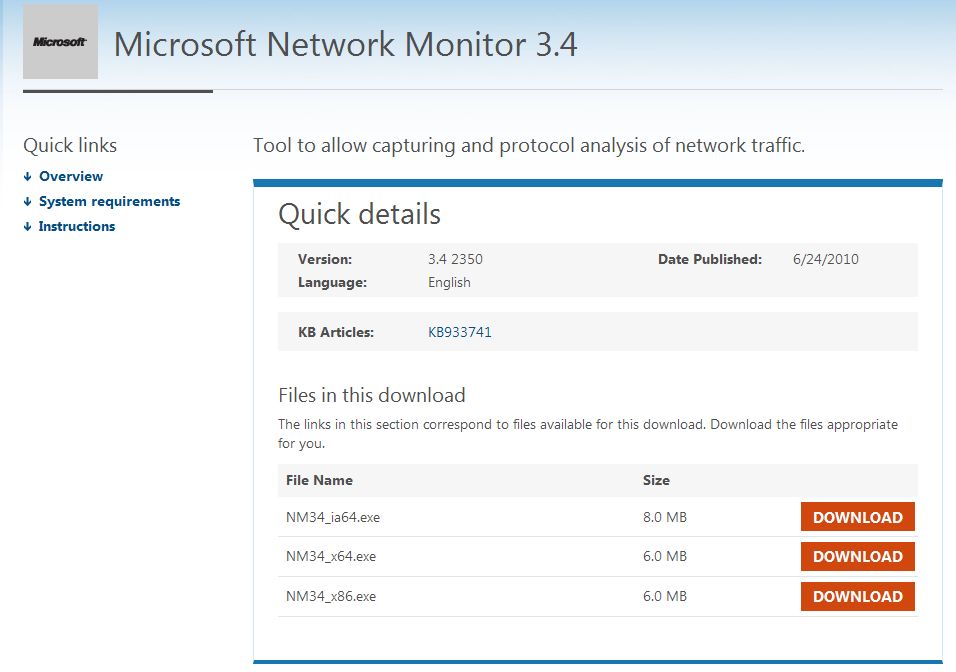Click the 6.0 MB size for NM34_x86.exe
This screenshot has height=672, width=956.
(x=665, y=596)
